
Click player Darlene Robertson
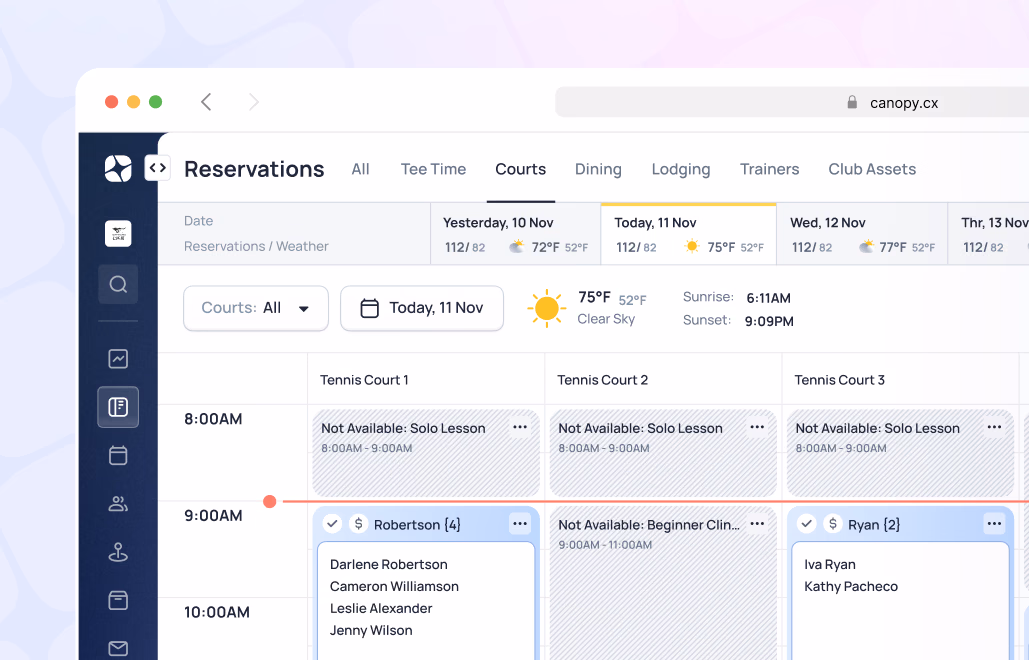388,564
